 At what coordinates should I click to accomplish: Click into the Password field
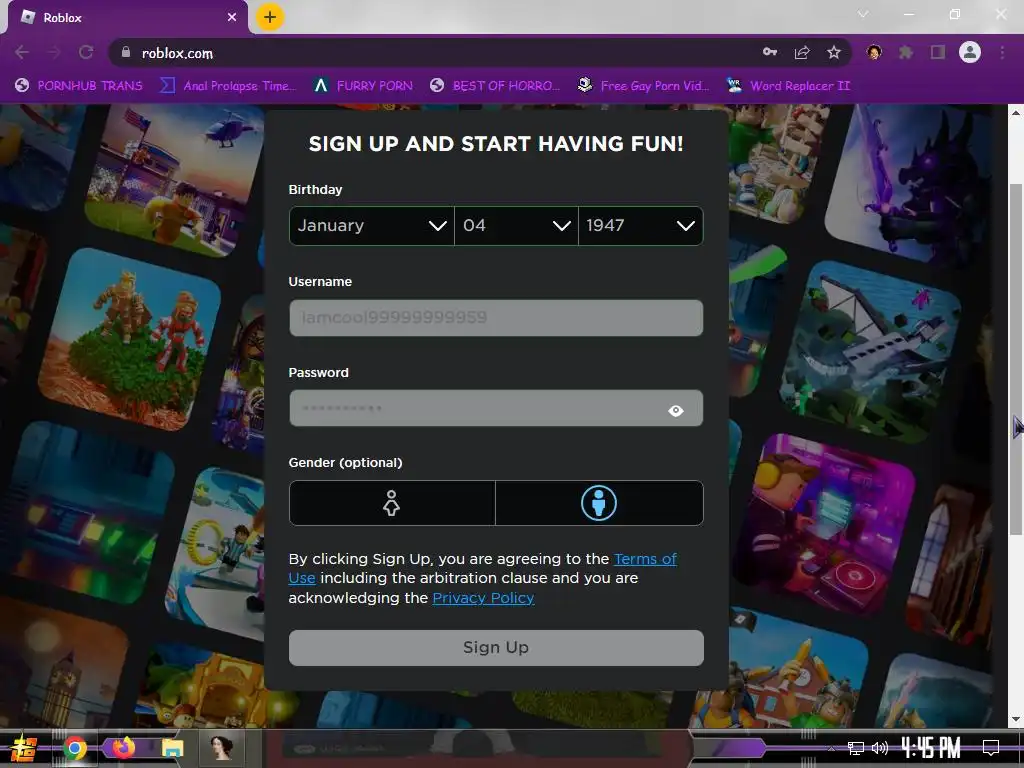(496, 408)
